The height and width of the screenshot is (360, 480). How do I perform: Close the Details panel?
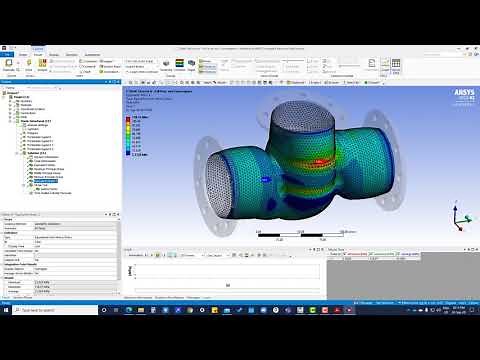point(118,214)
